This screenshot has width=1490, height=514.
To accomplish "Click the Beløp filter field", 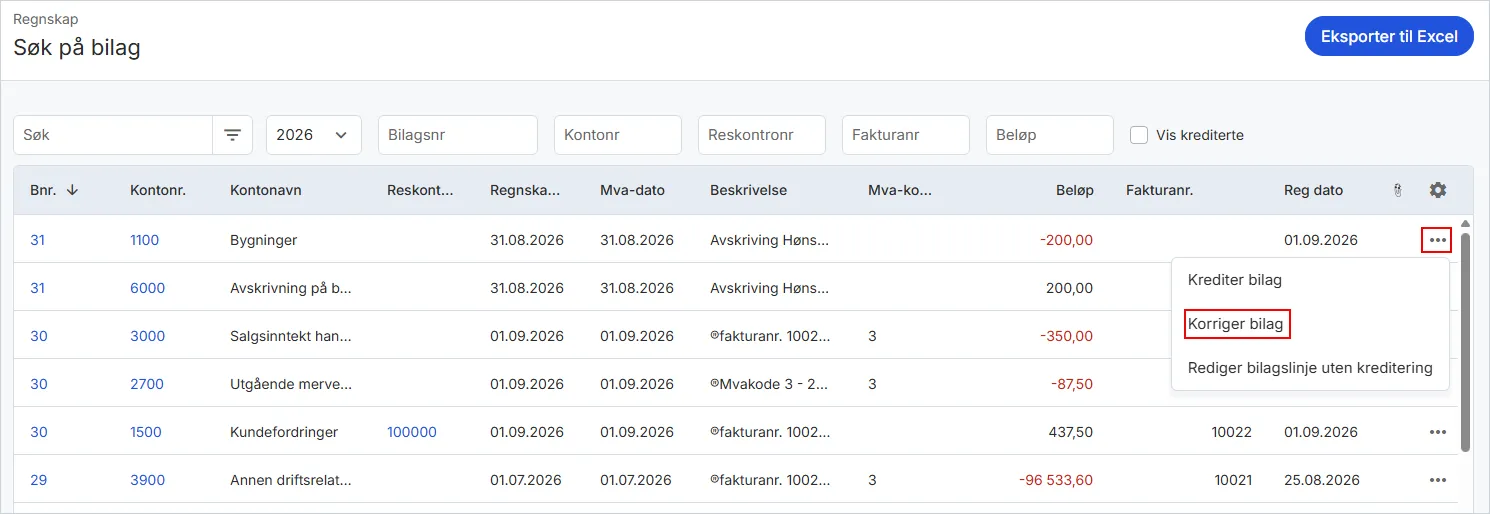I will [x=1050, y=135].
